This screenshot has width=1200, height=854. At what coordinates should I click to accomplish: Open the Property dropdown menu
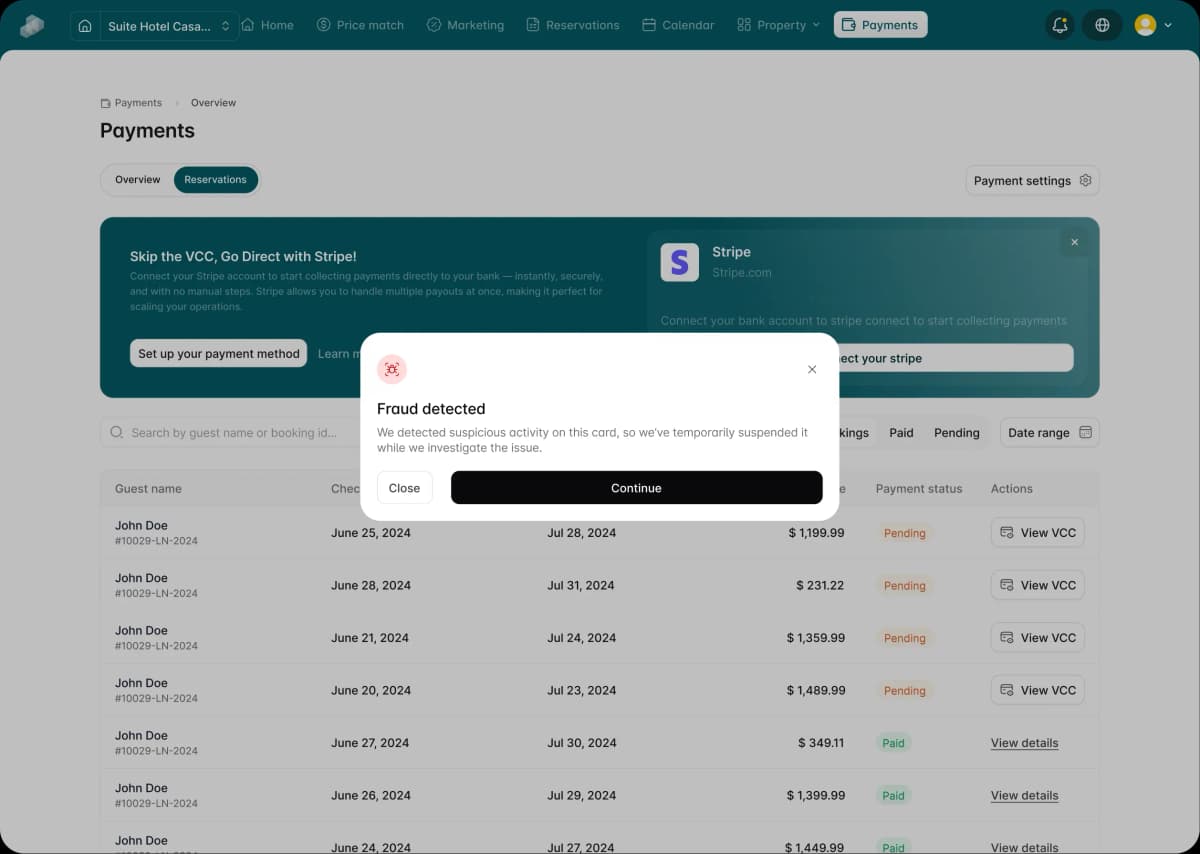tap(778, 25)
